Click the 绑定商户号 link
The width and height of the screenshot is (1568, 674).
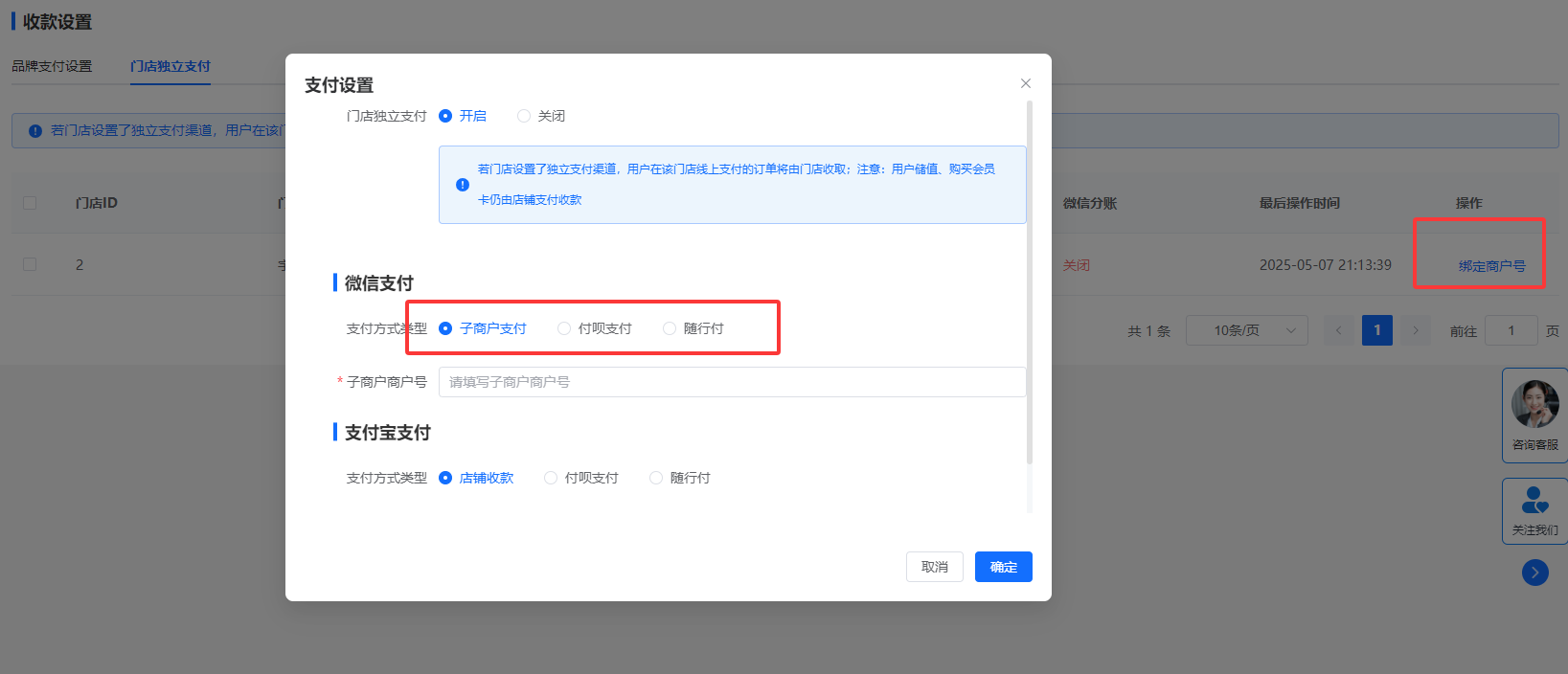pyautogui.click(x=1492, y=266)
